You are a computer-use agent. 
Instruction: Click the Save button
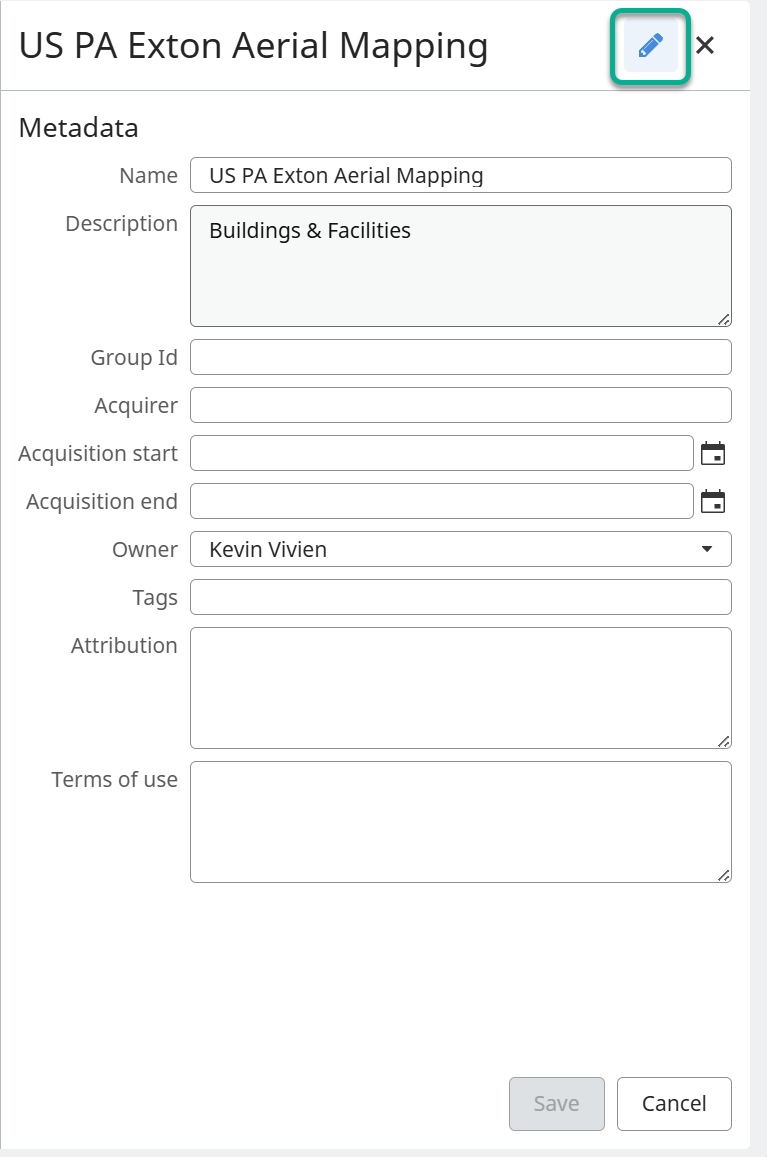click(556, 1103)
